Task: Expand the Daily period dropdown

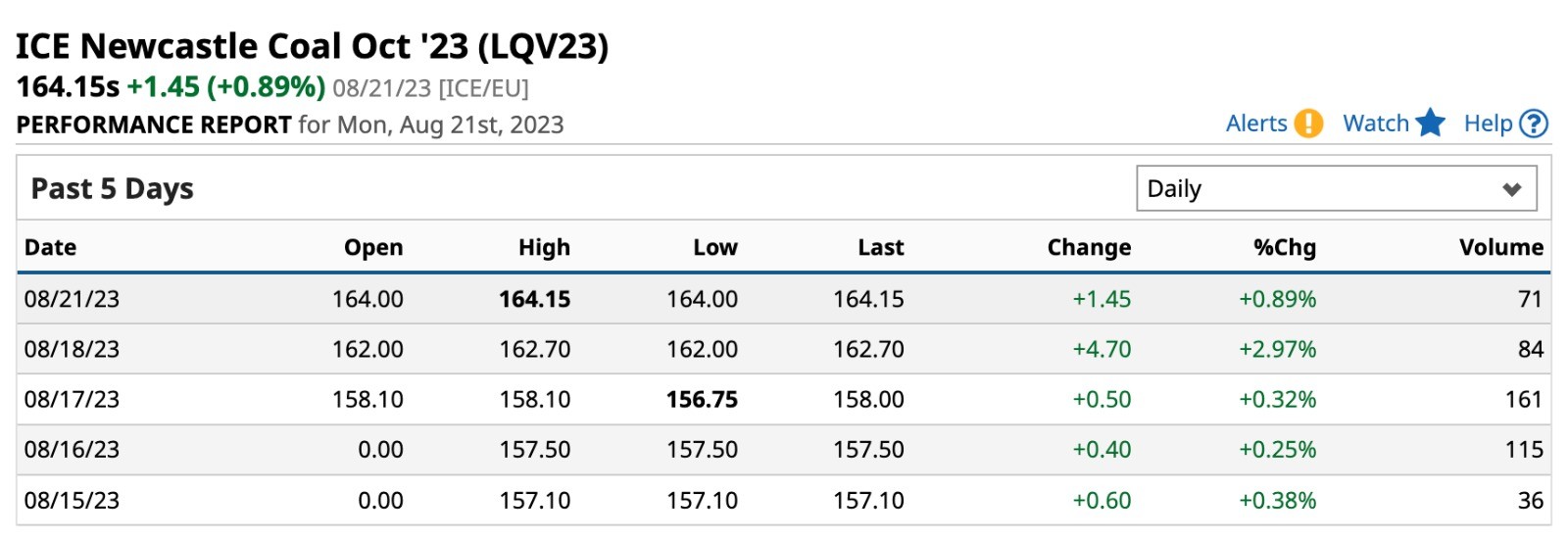Action: click(1337, 188)
